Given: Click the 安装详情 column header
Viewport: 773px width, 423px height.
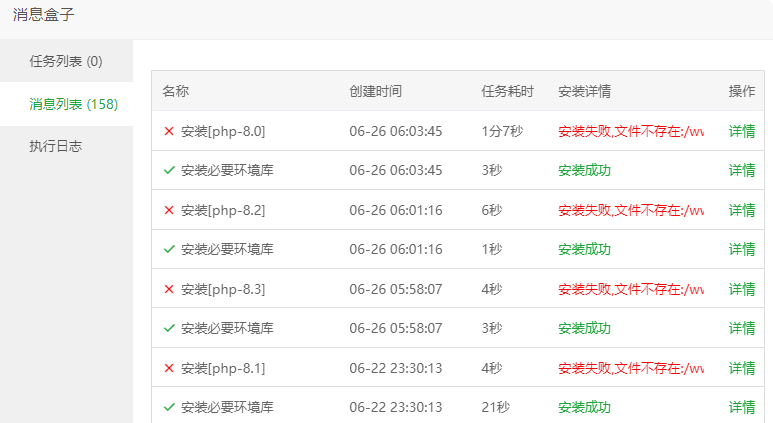Looking at the screenshot, I should [x=584, y=91].
